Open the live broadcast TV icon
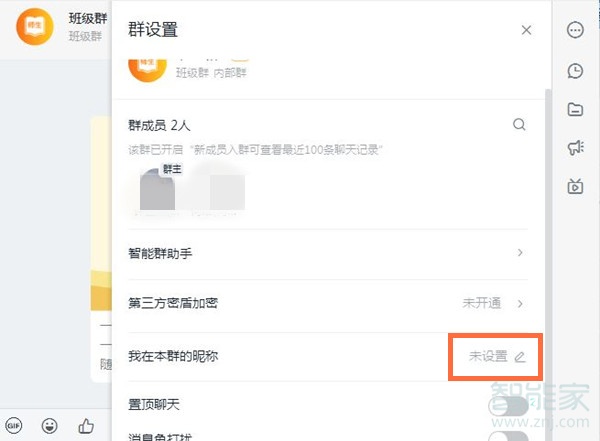The width and height of the screenshot is (600, 441). 575,186
